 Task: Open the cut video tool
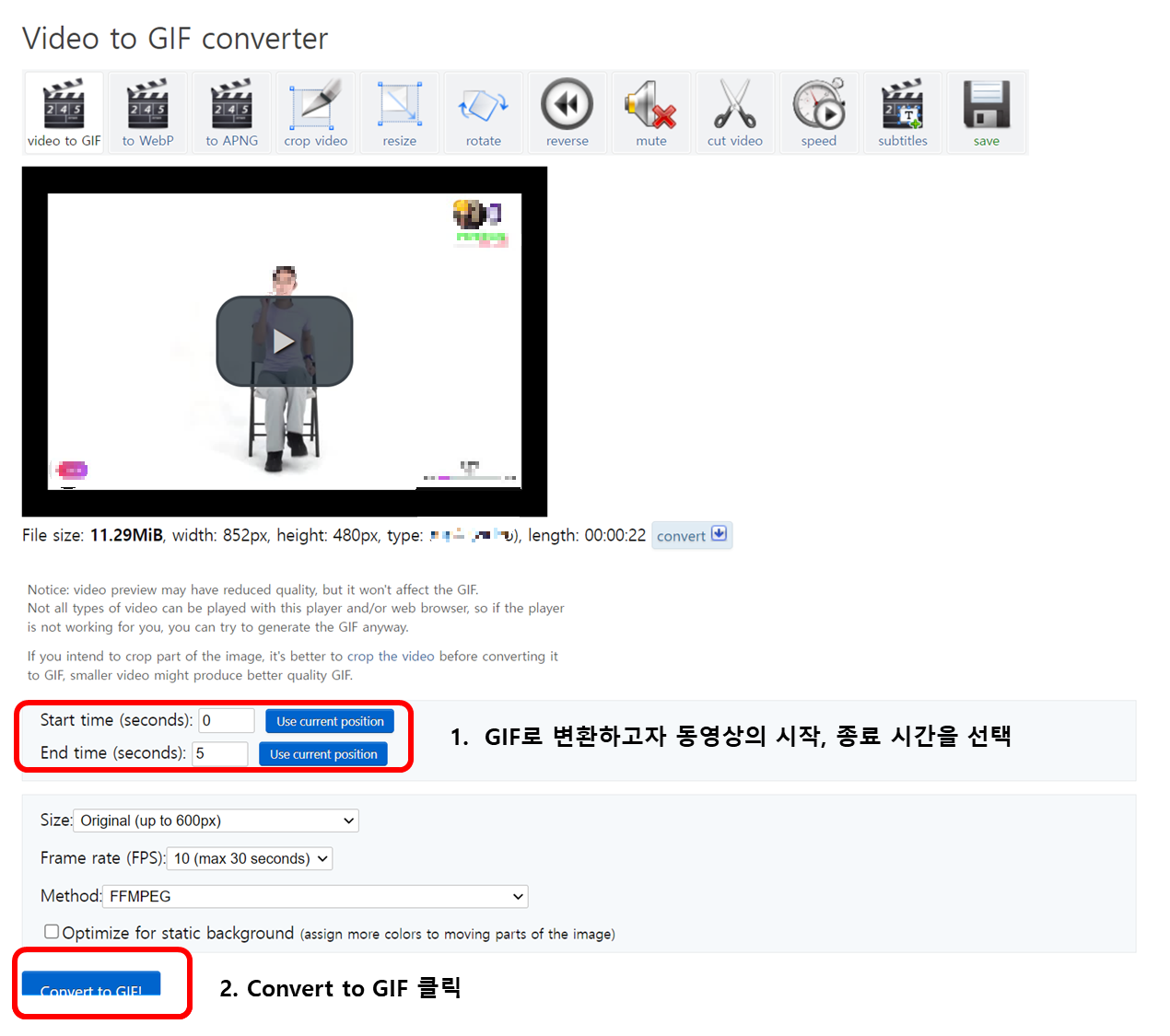click(734, 111)
